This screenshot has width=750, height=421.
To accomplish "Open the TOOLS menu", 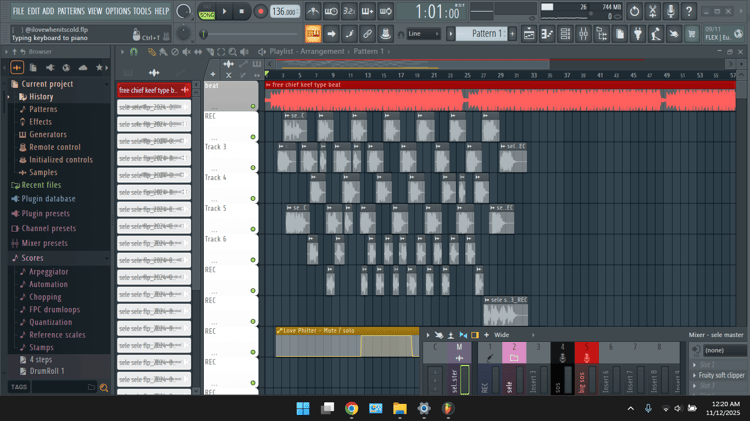I will point(142,11).
